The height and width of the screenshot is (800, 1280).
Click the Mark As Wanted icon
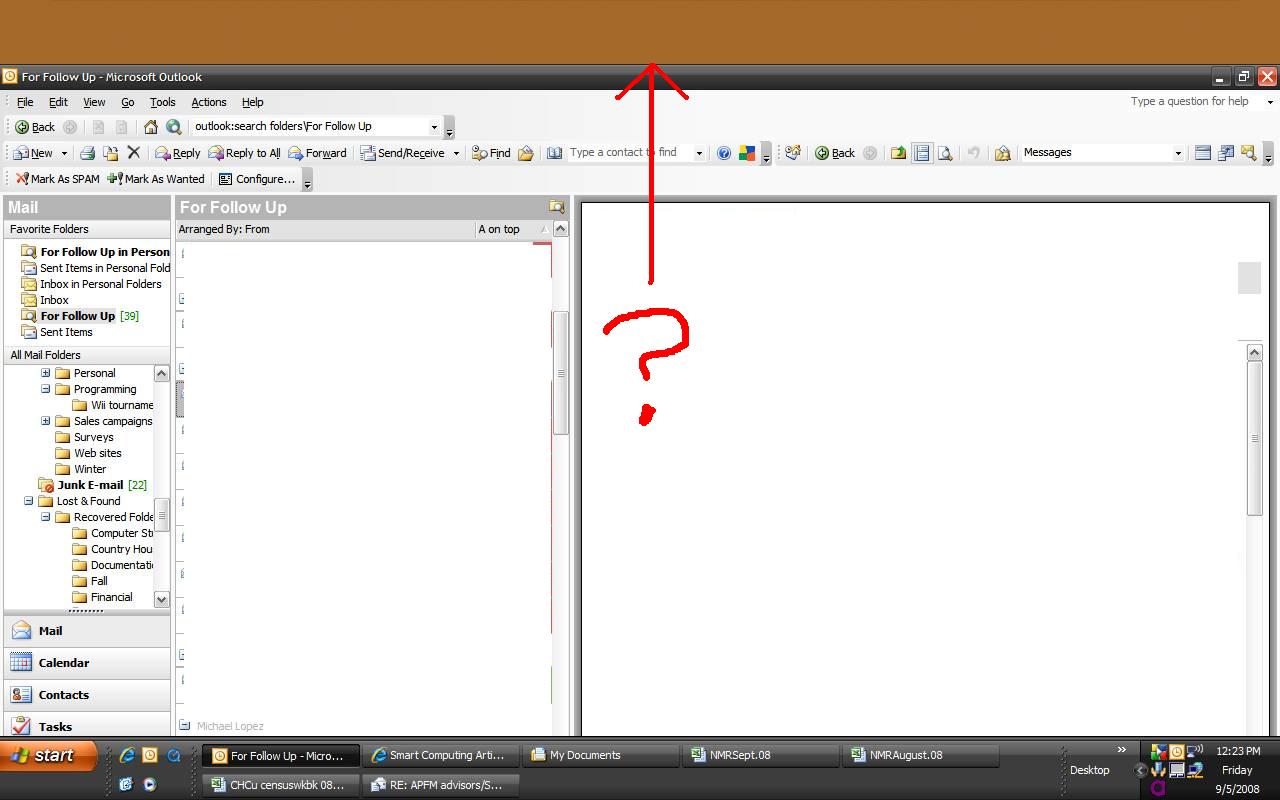(x=115, y=179)
